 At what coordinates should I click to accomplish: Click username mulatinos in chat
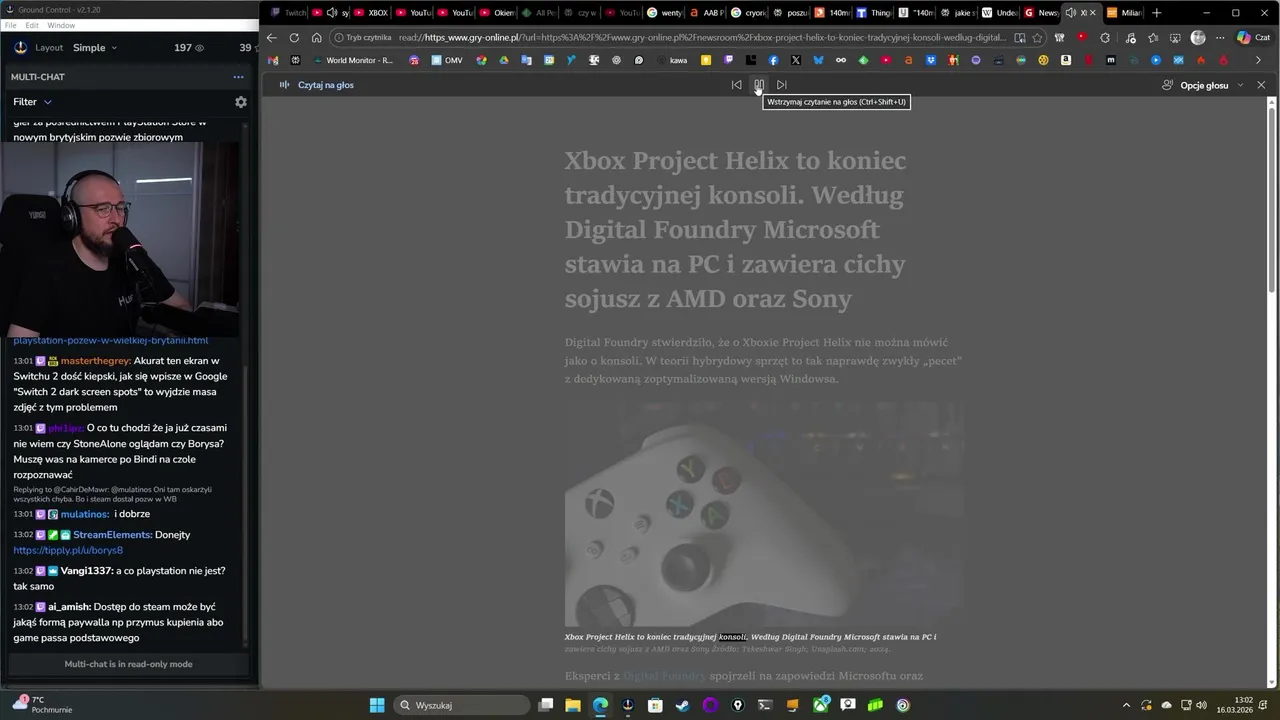tap(85, 514)
